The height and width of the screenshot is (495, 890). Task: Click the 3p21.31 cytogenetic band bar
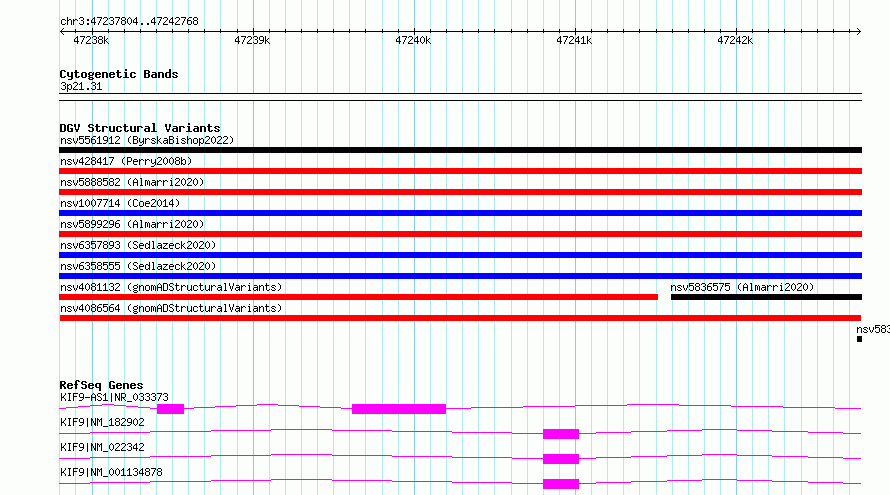[460, 97]
